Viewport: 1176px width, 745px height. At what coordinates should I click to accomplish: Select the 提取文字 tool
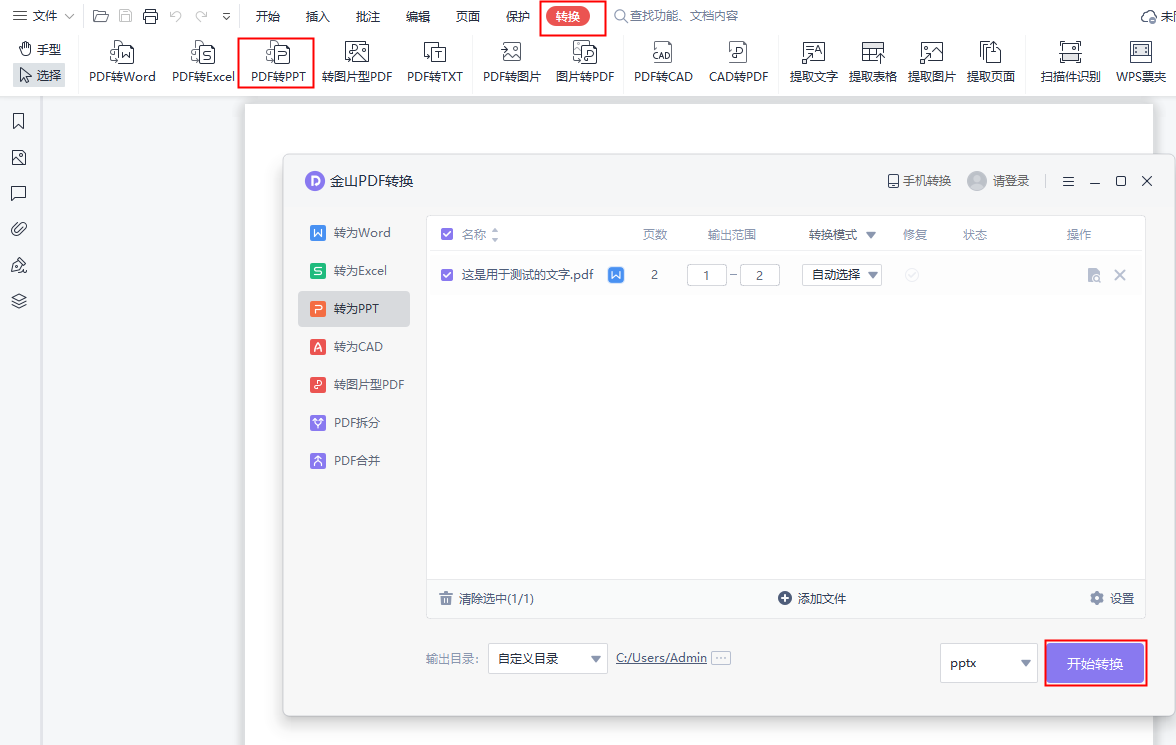point(814,62)
